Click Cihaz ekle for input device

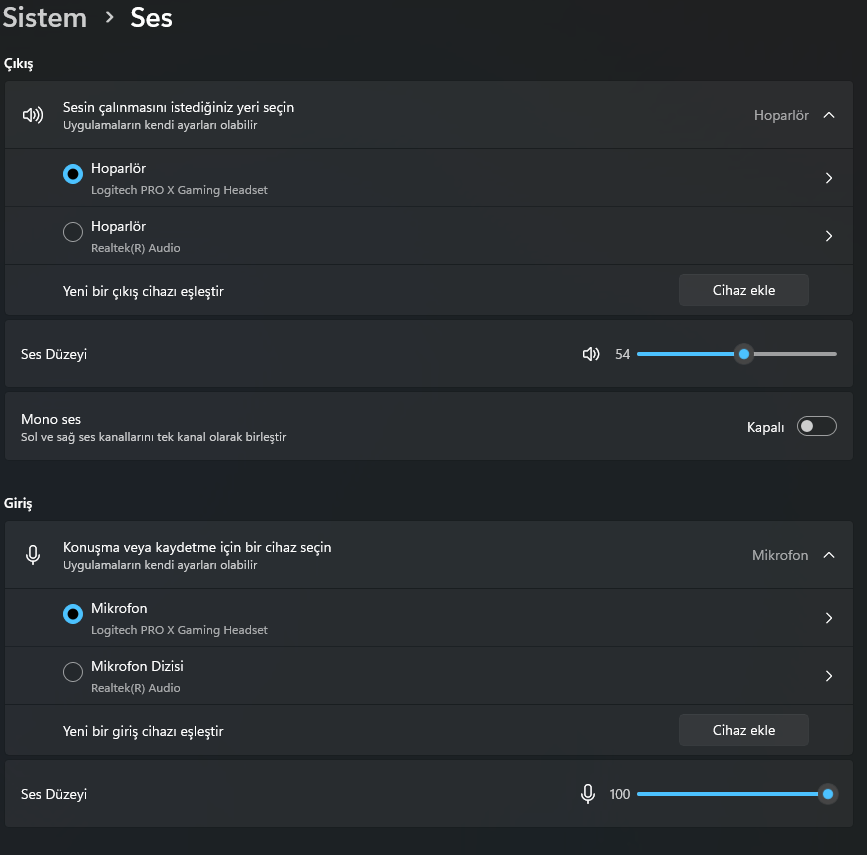744,730
